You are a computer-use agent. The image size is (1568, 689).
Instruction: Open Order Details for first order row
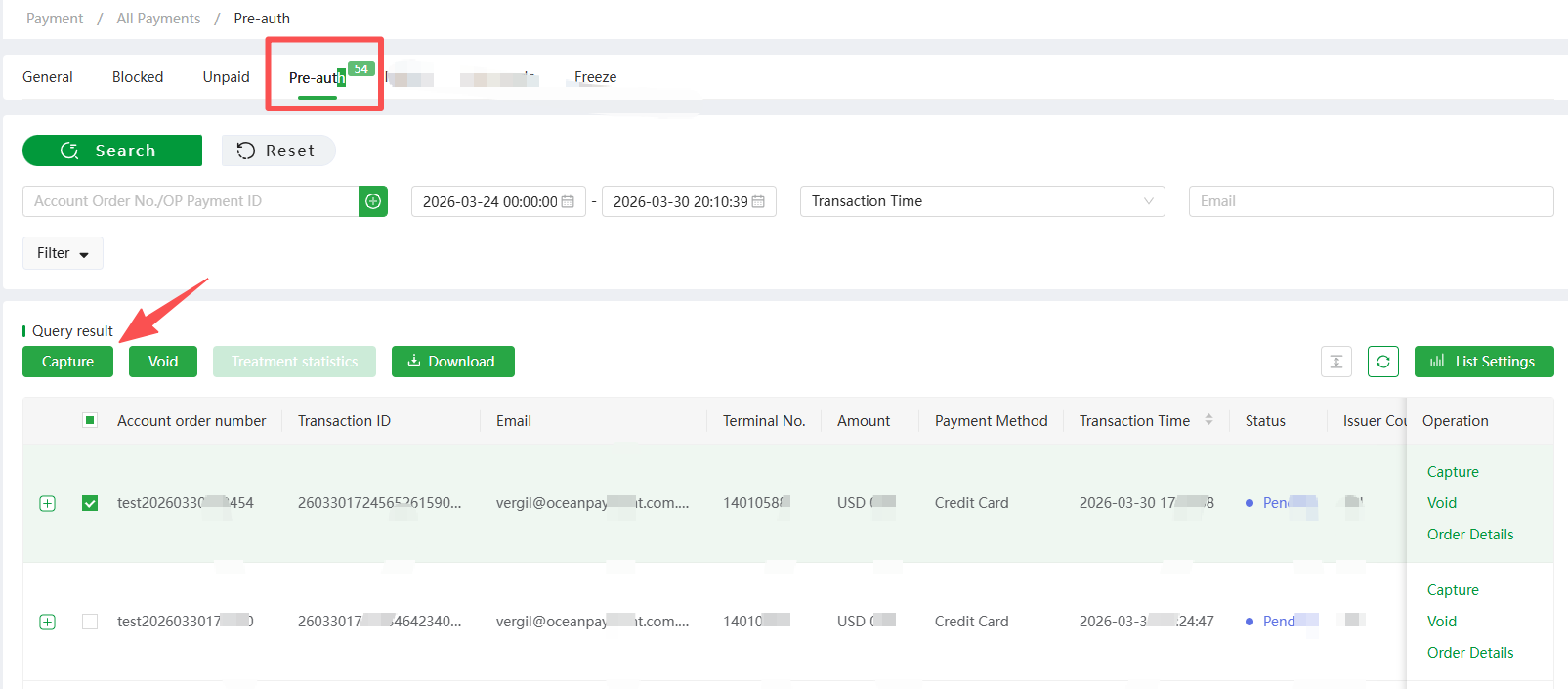click(x=1470, y=535)
